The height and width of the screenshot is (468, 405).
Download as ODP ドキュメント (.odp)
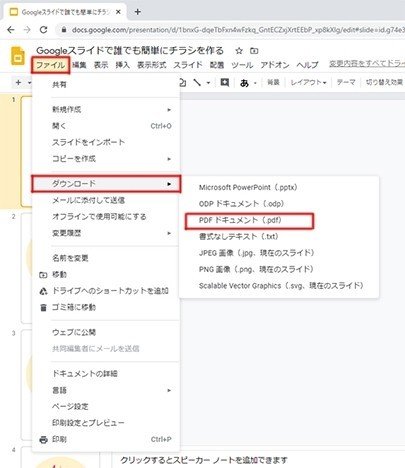pos(279,204)
